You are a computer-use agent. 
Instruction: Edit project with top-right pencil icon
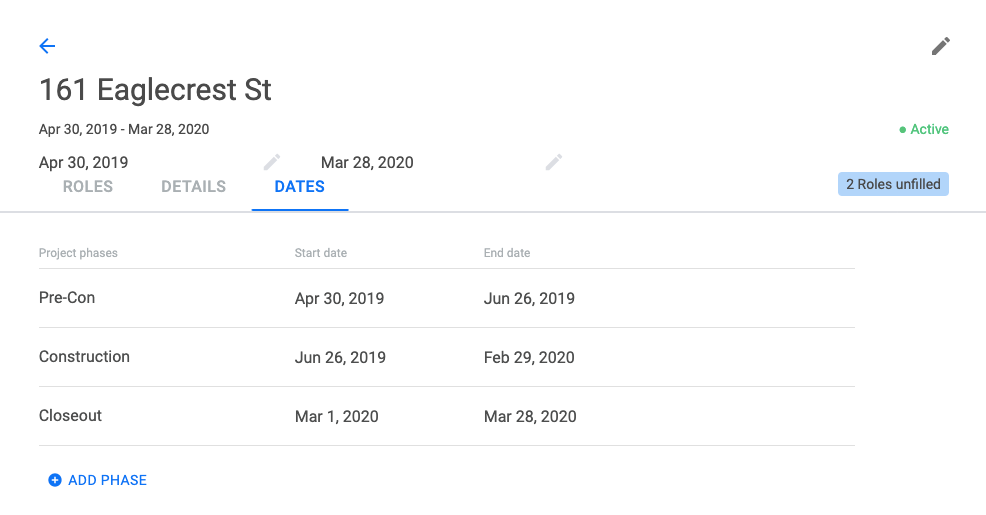click(941, 46)
